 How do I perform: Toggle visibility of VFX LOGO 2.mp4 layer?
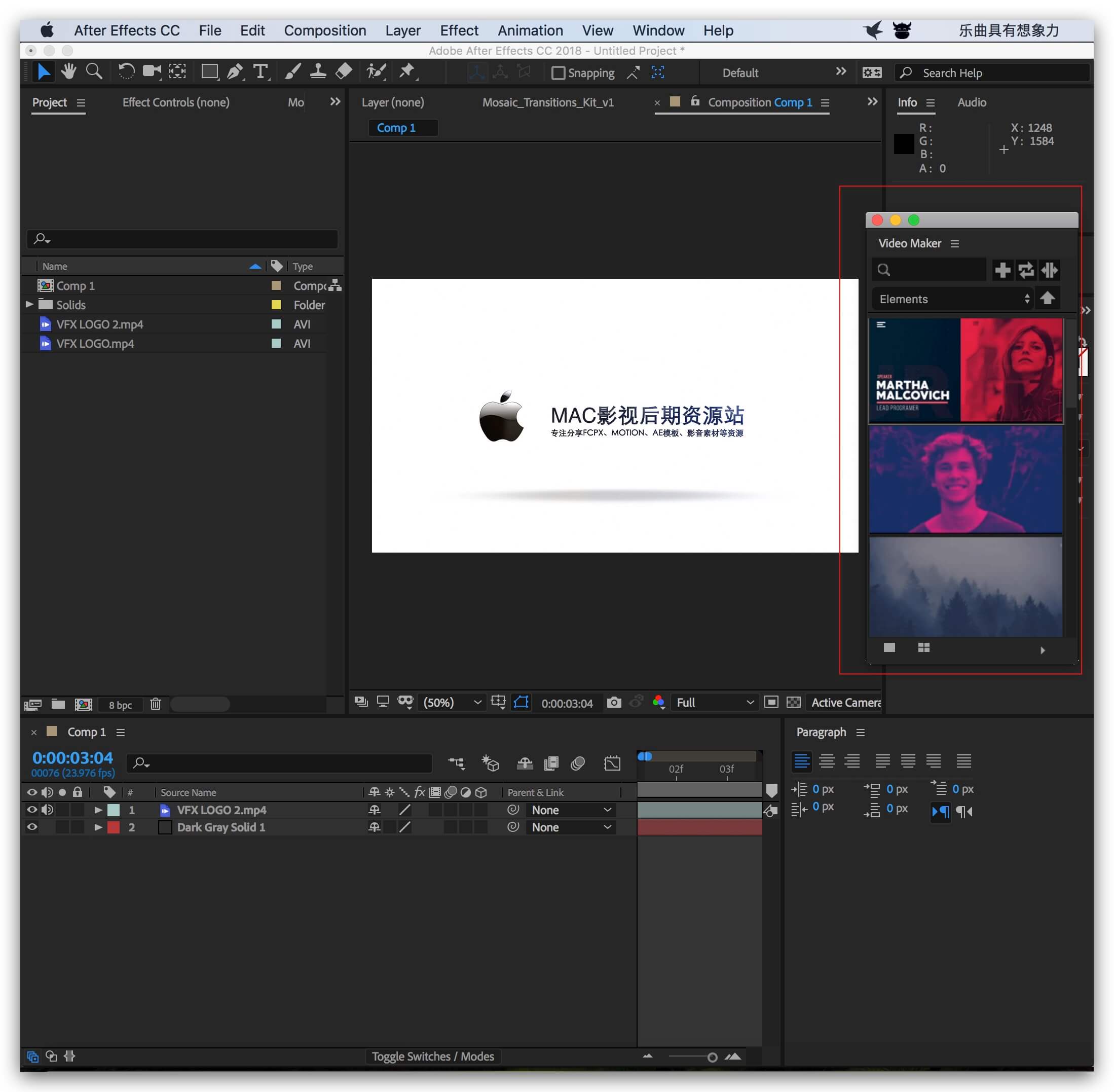tap(33, 809)
